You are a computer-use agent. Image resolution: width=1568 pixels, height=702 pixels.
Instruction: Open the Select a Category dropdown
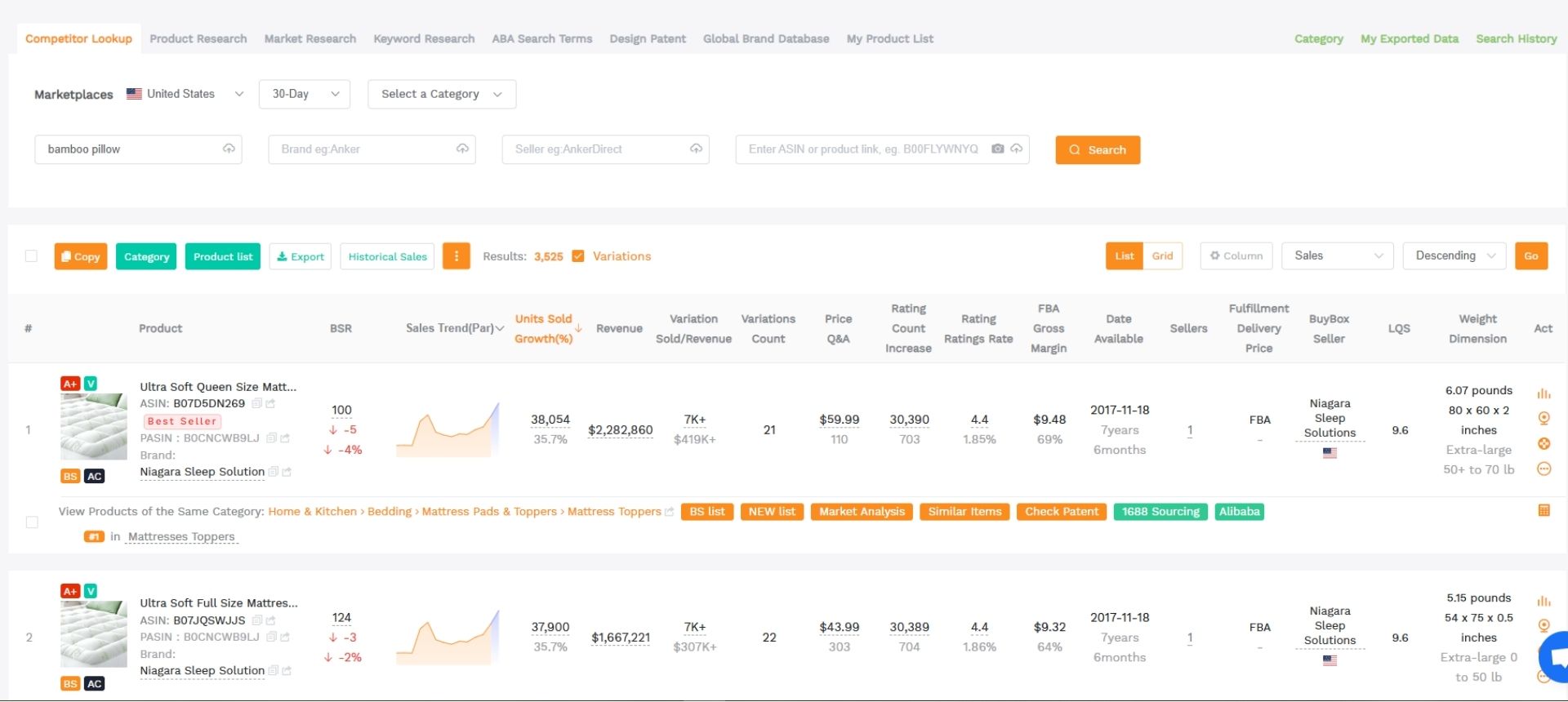(x=442, y=94)
